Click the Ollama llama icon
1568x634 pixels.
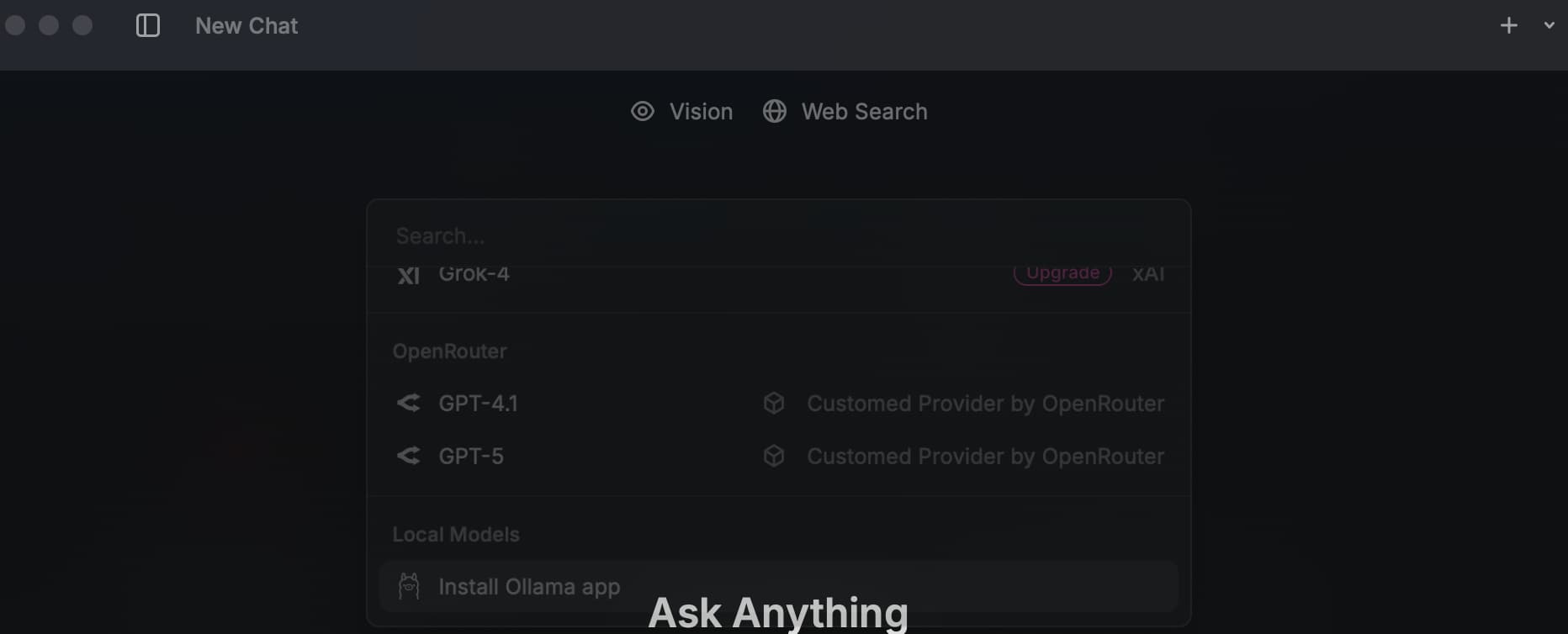coord(409,586)
